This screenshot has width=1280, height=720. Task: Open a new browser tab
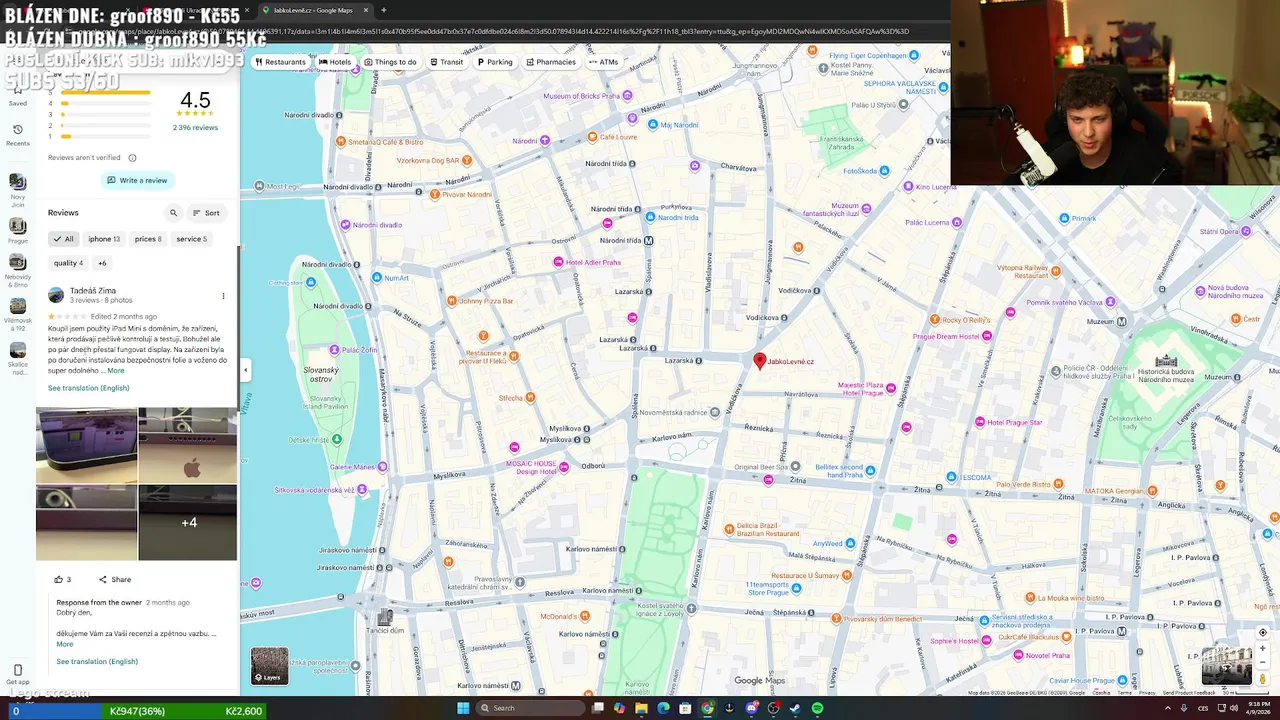point(383,10)
